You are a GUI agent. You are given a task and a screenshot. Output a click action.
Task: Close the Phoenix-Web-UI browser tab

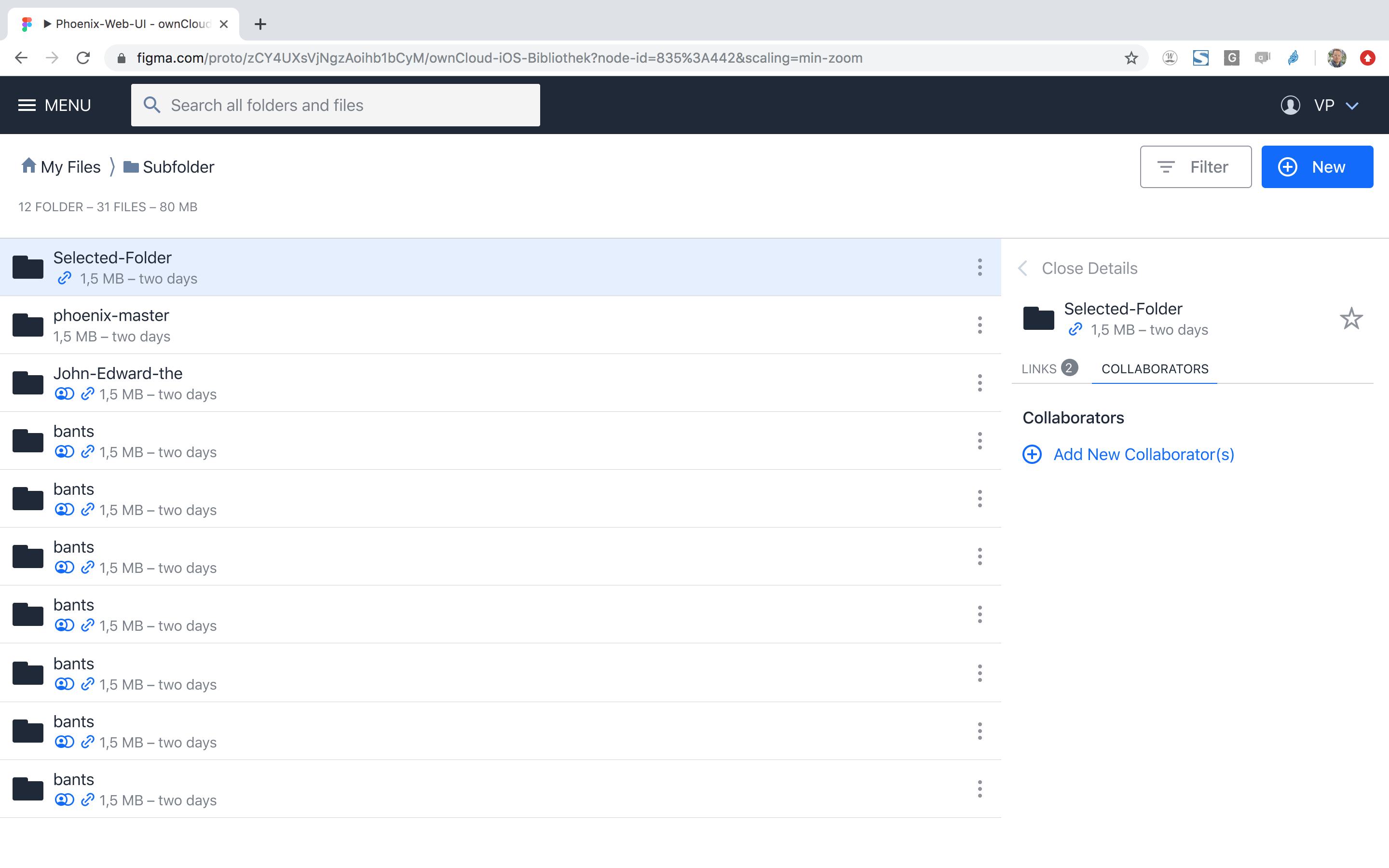224,24
